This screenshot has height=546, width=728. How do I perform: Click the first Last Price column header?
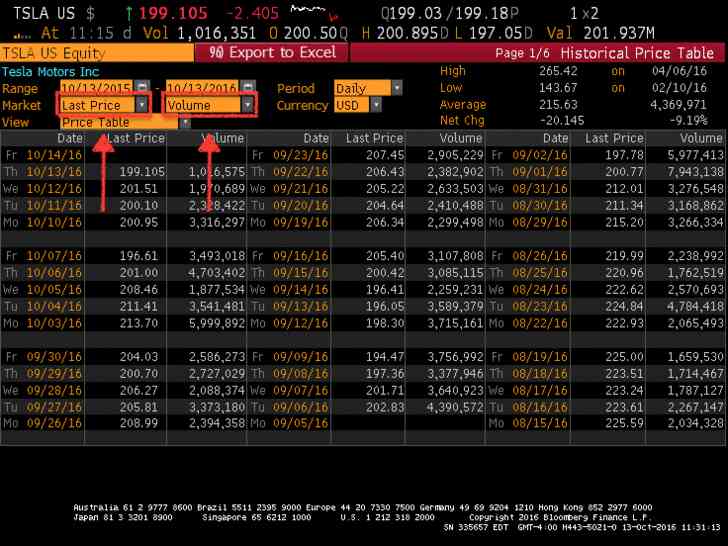136,138
